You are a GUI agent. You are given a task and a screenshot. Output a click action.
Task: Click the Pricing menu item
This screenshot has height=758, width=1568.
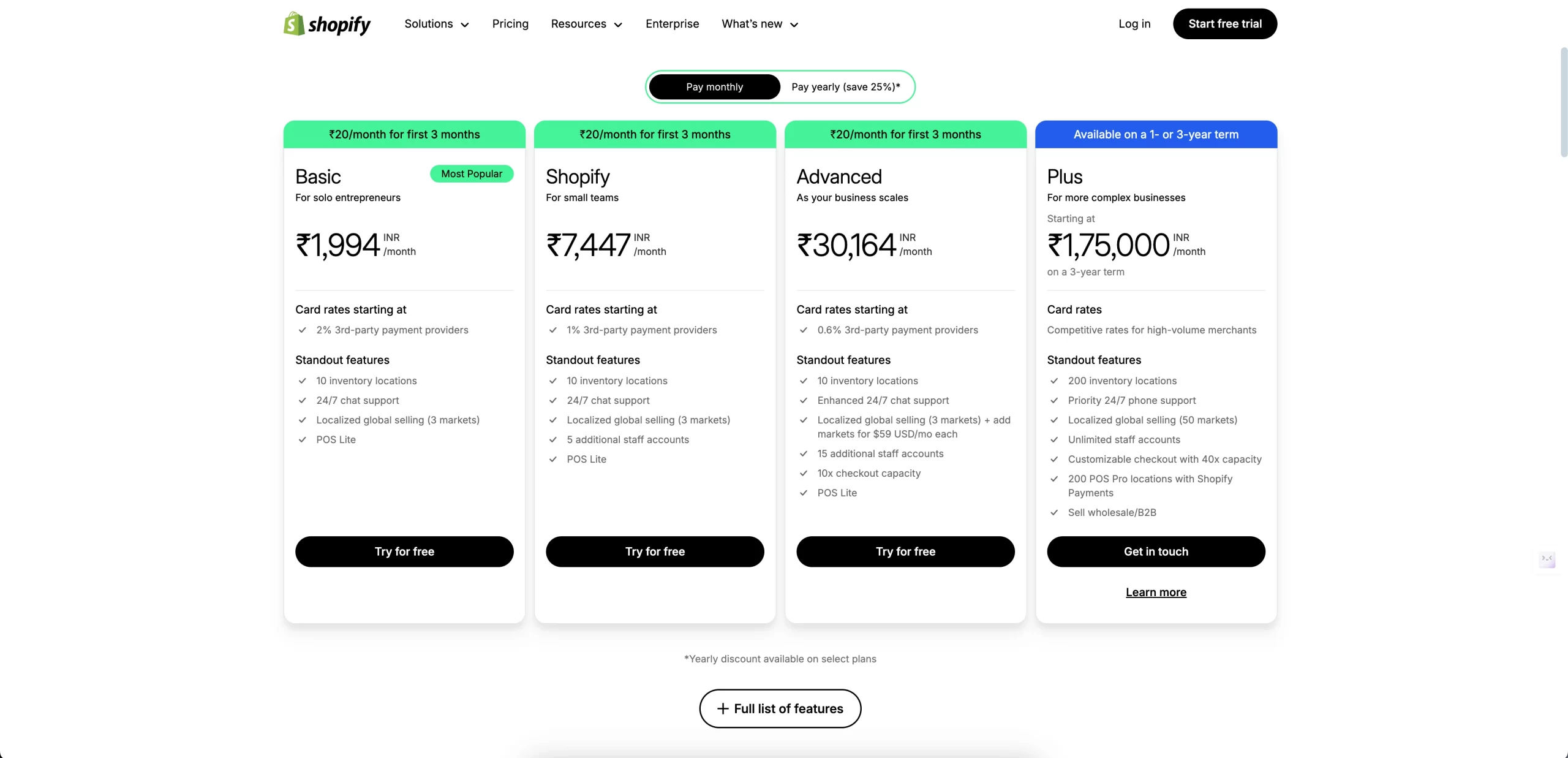510,23
